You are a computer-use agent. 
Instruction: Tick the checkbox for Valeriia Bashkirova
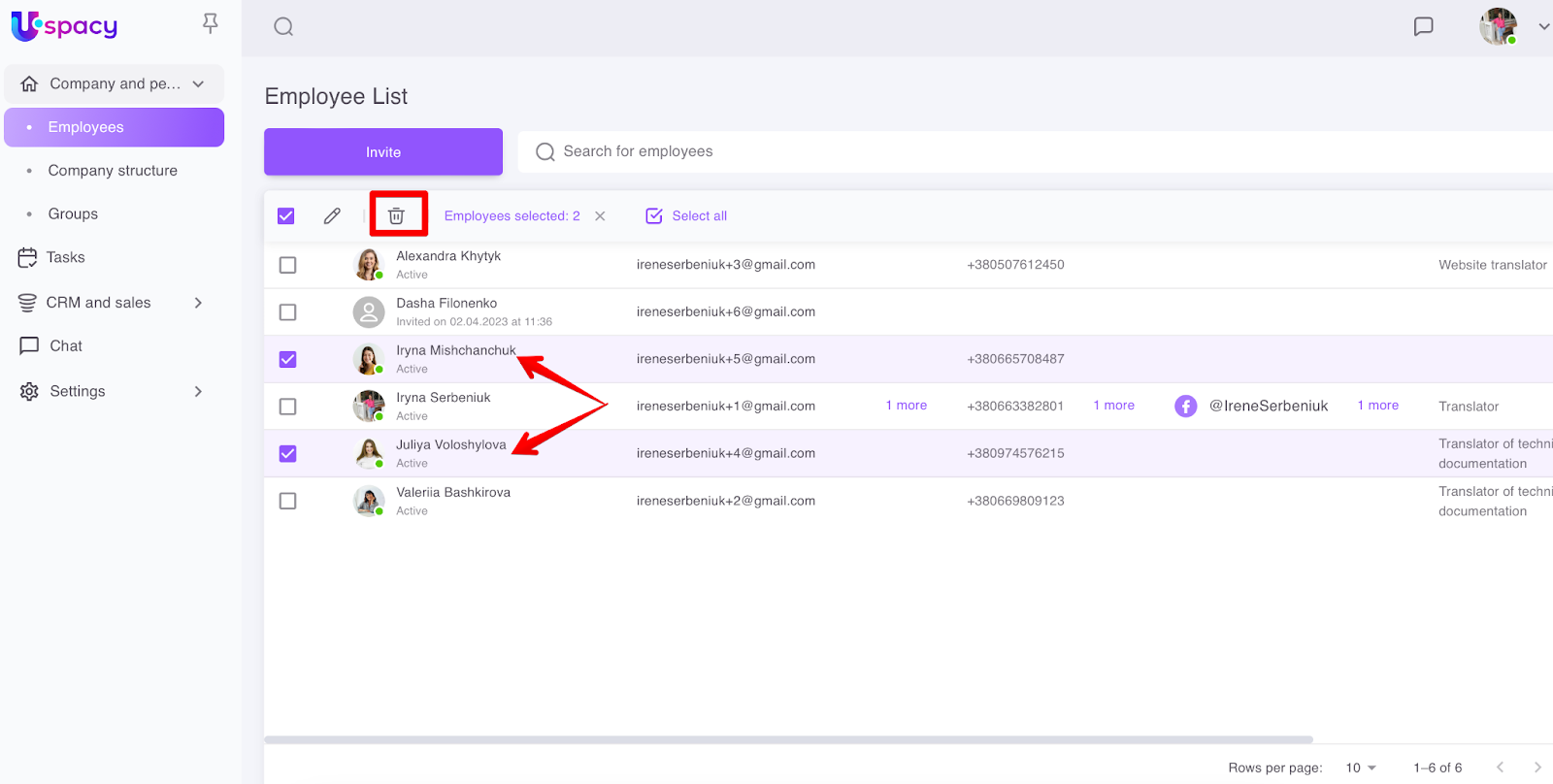(x=288, y=501)
